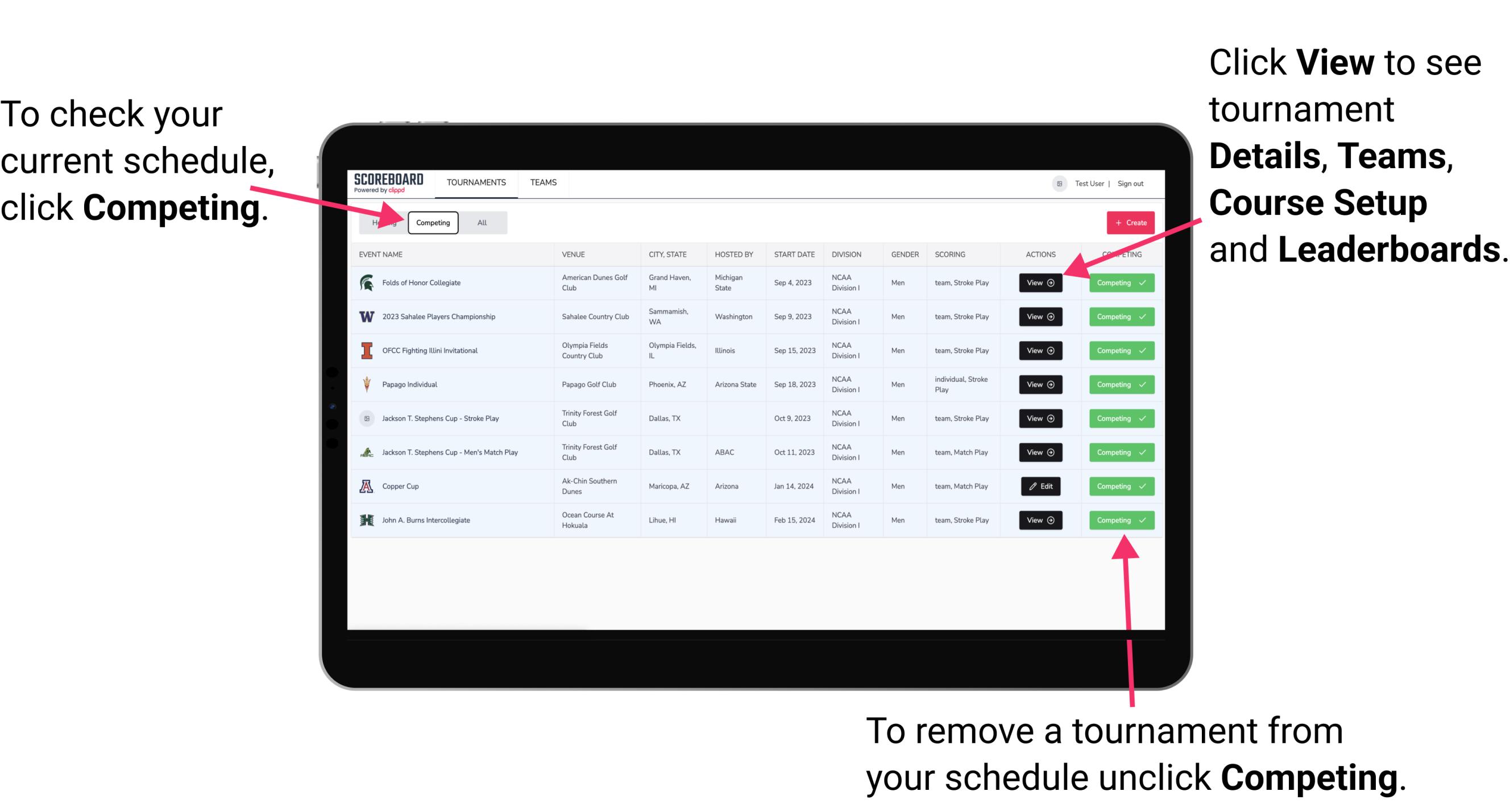Click the TOURNAMENTS menu item
The image size is (1510, 812).
click(476, 182)
